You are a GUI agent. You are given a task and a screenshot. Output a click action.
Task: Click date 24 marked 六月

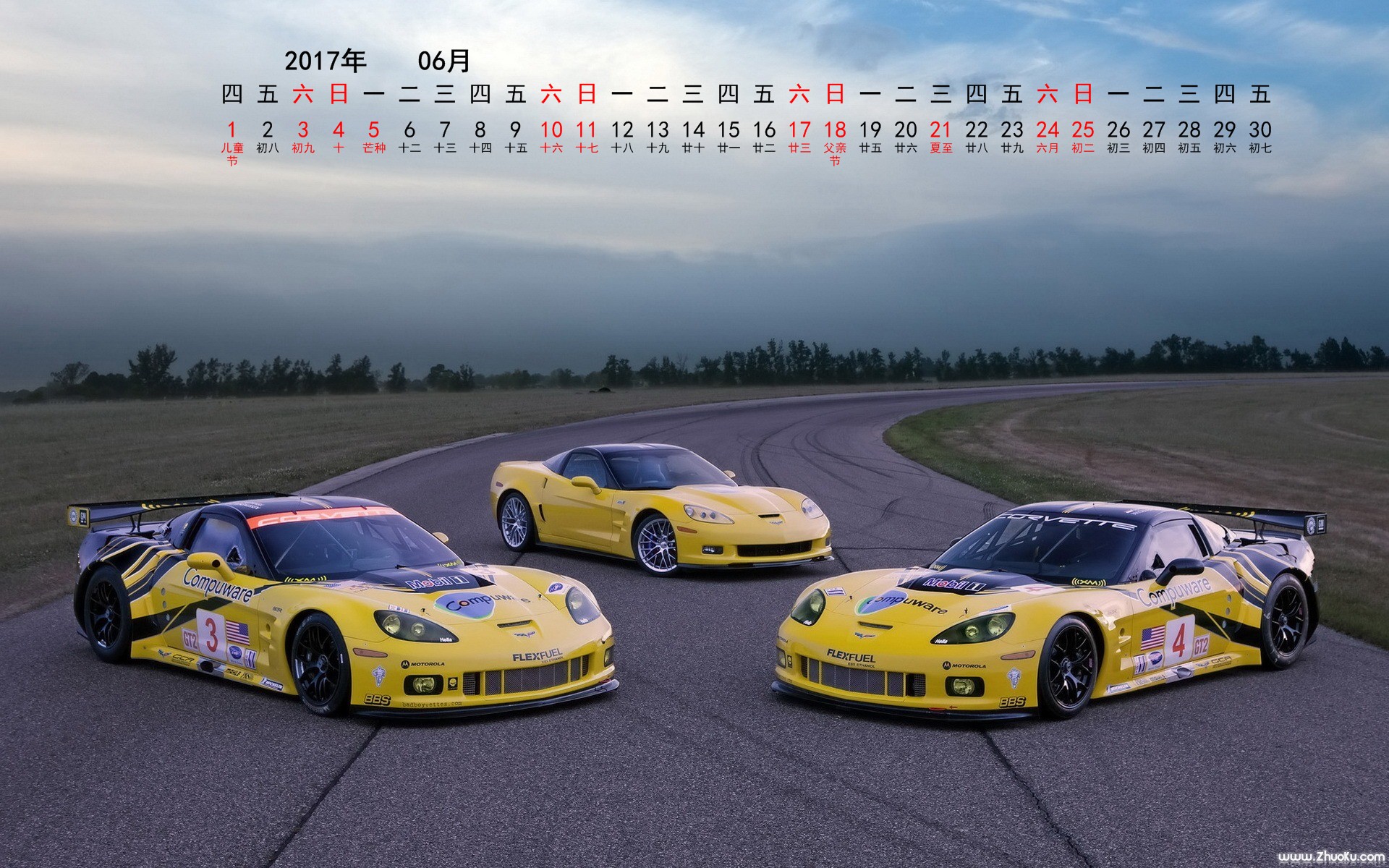1047,130
